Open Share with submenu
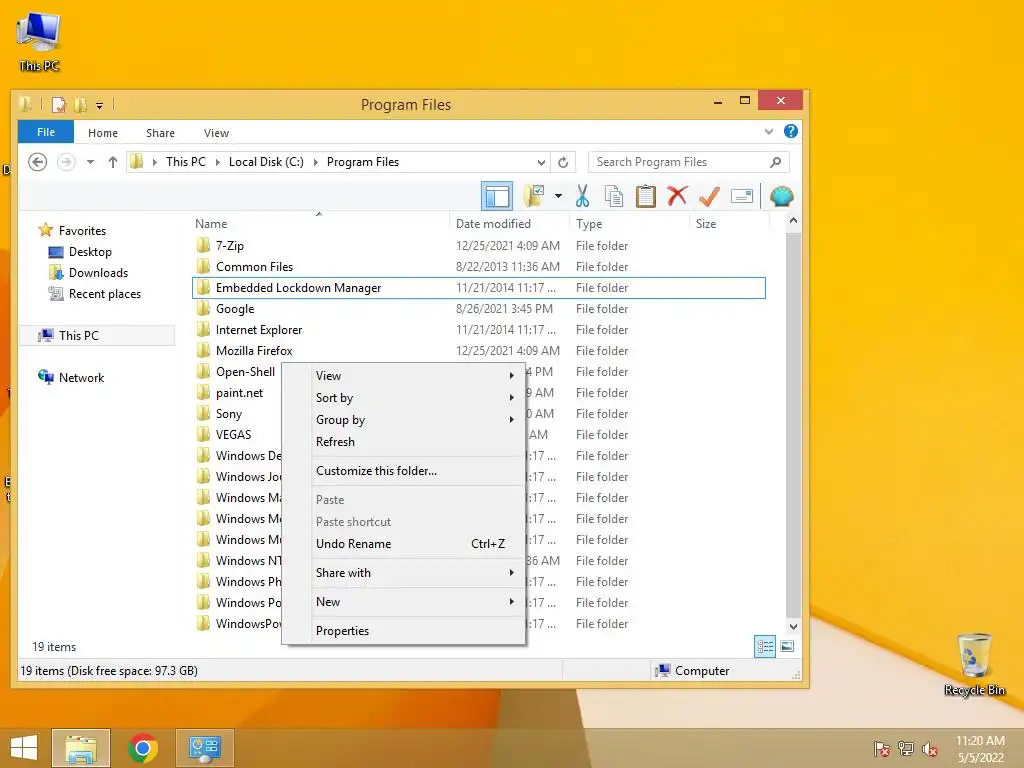 [404, 573]
